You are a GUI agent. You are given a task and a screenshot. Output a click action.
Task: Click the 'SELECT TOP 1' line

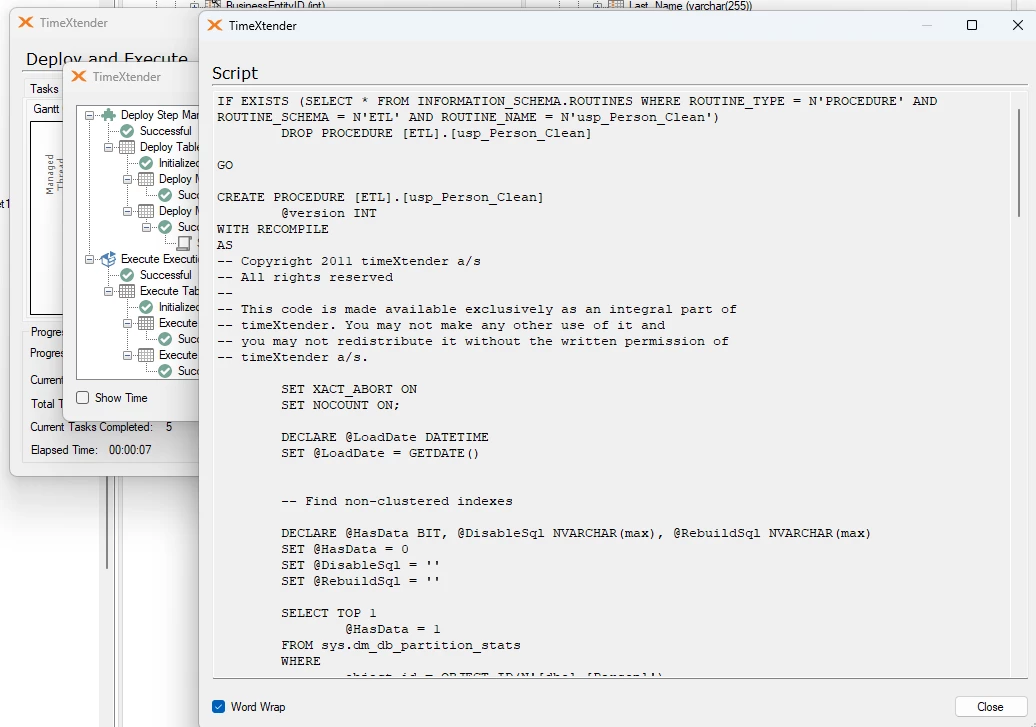(328, 613)
